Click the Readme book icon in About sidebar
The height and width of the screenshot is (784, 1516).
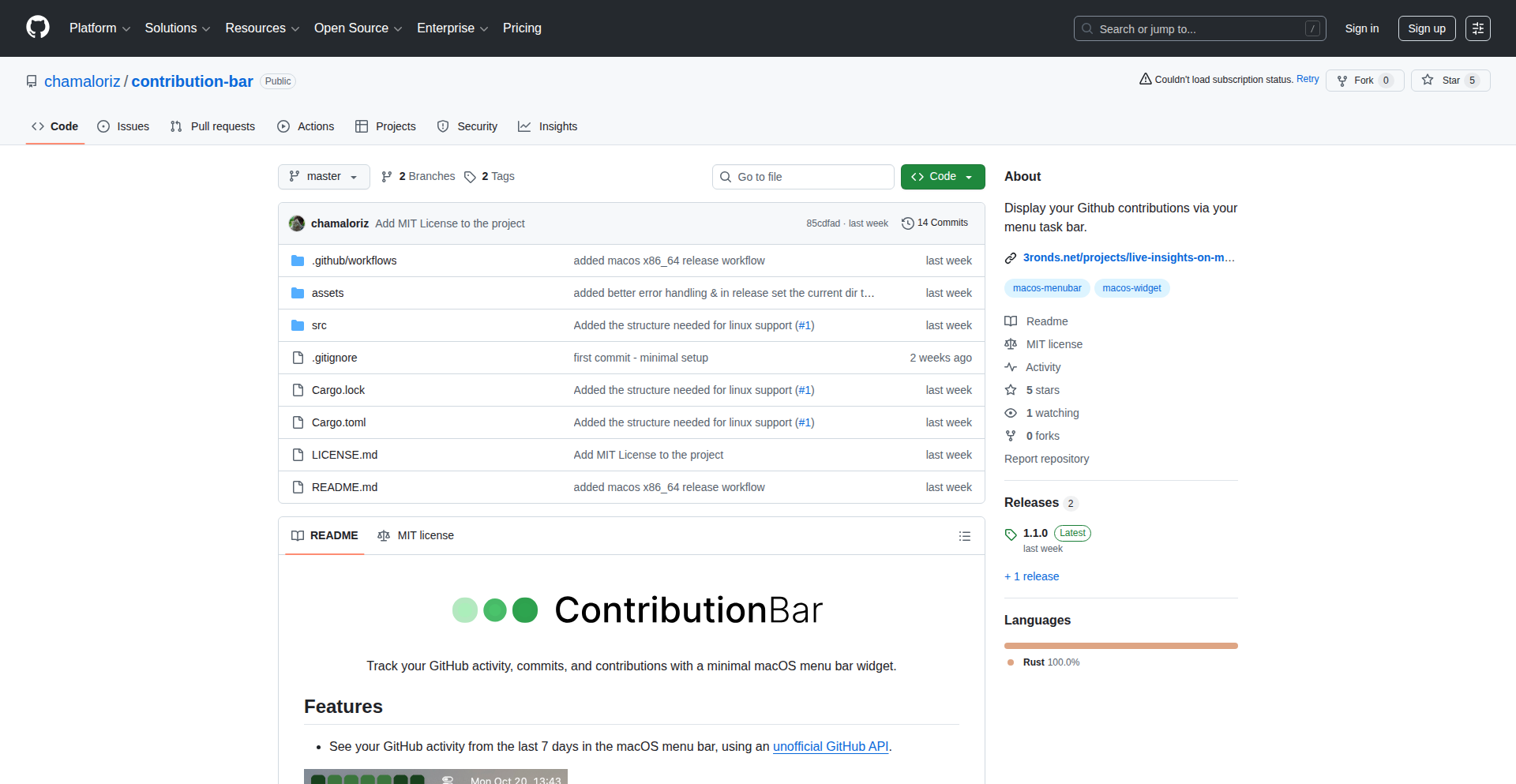1011,321
